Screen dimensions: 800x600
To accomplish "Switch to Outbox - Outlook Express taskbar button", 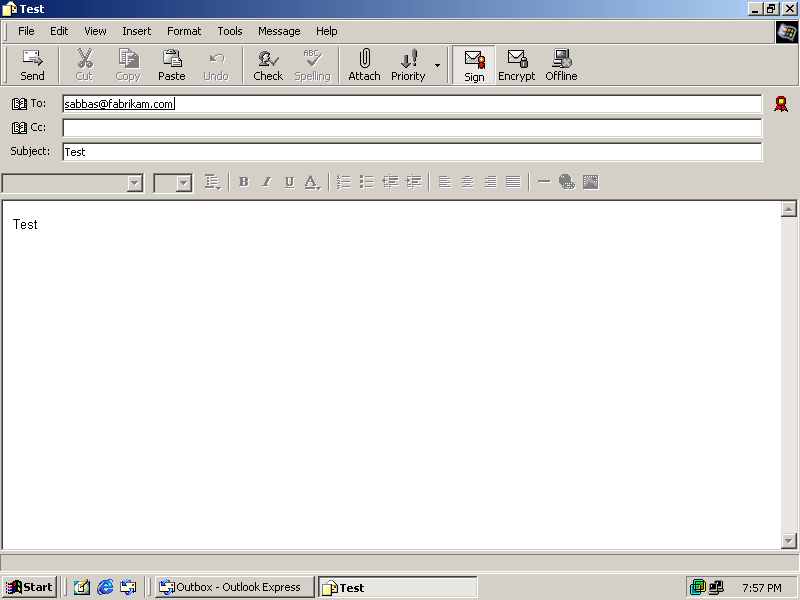I will 235,587.
